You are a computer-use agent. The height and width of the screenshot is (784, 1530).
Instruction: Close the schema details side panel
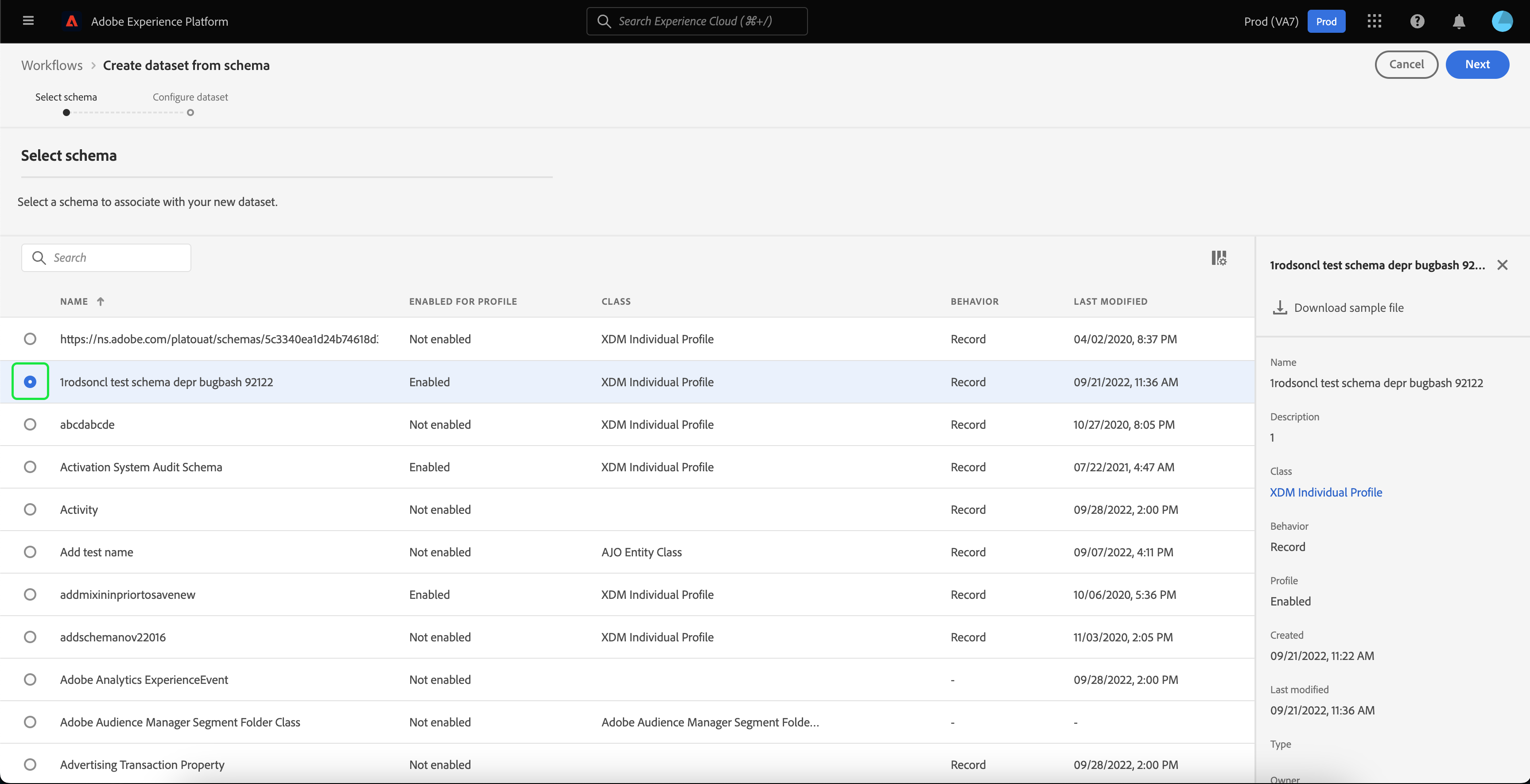[1502, 265]
